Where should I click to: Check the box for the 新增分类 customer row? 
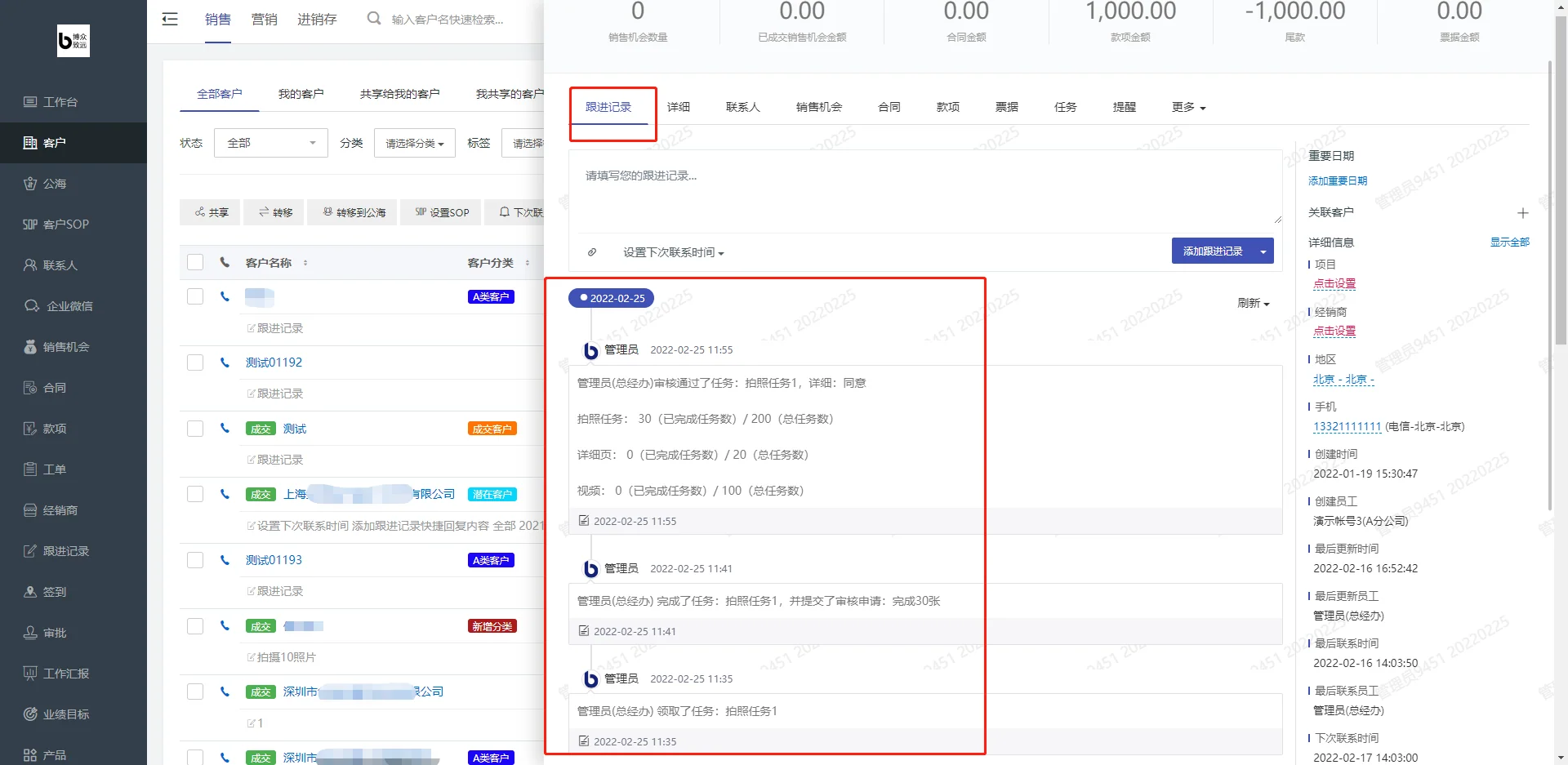tap(195, 626)
